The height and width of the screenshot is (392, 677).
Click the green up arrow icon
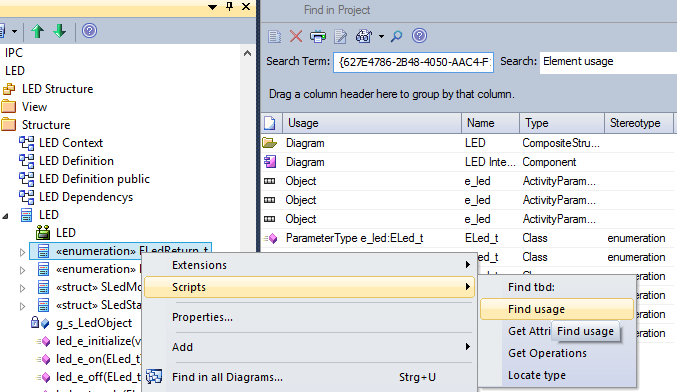pos(38,31)
